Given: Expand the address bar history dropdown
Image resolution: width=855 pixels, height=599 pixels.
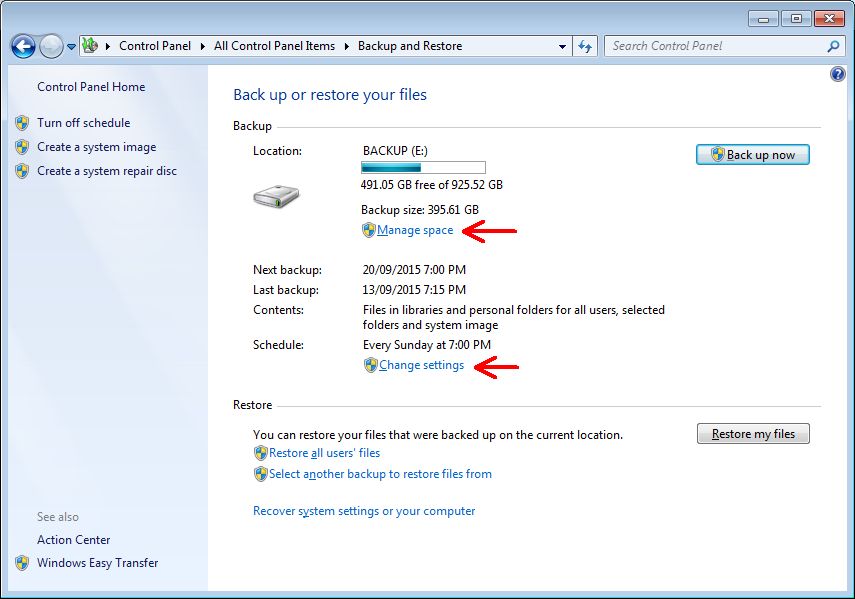Looking at the screenshot, I should (562, 46).
